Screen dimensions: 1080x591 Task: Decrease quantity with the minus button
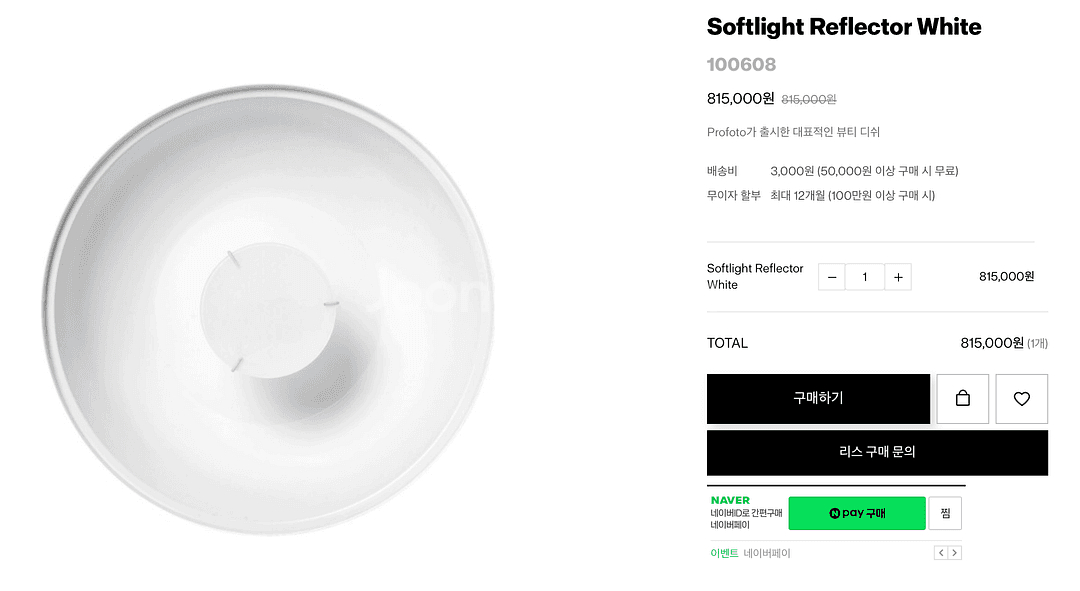[x=832, y=277]
